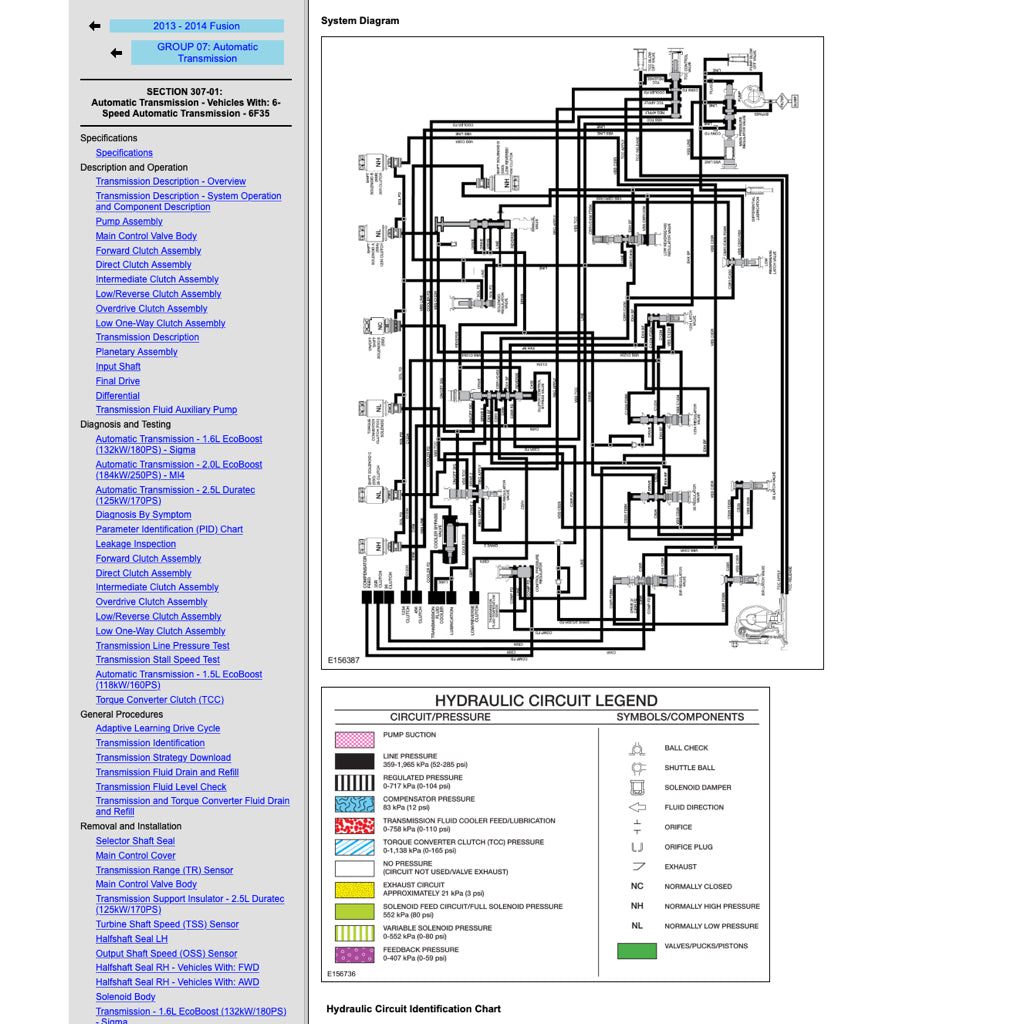Open the Specifications link
The height and width of the screenshot is (1024, 1024).
pyautogui.click(x=124, y=153)
